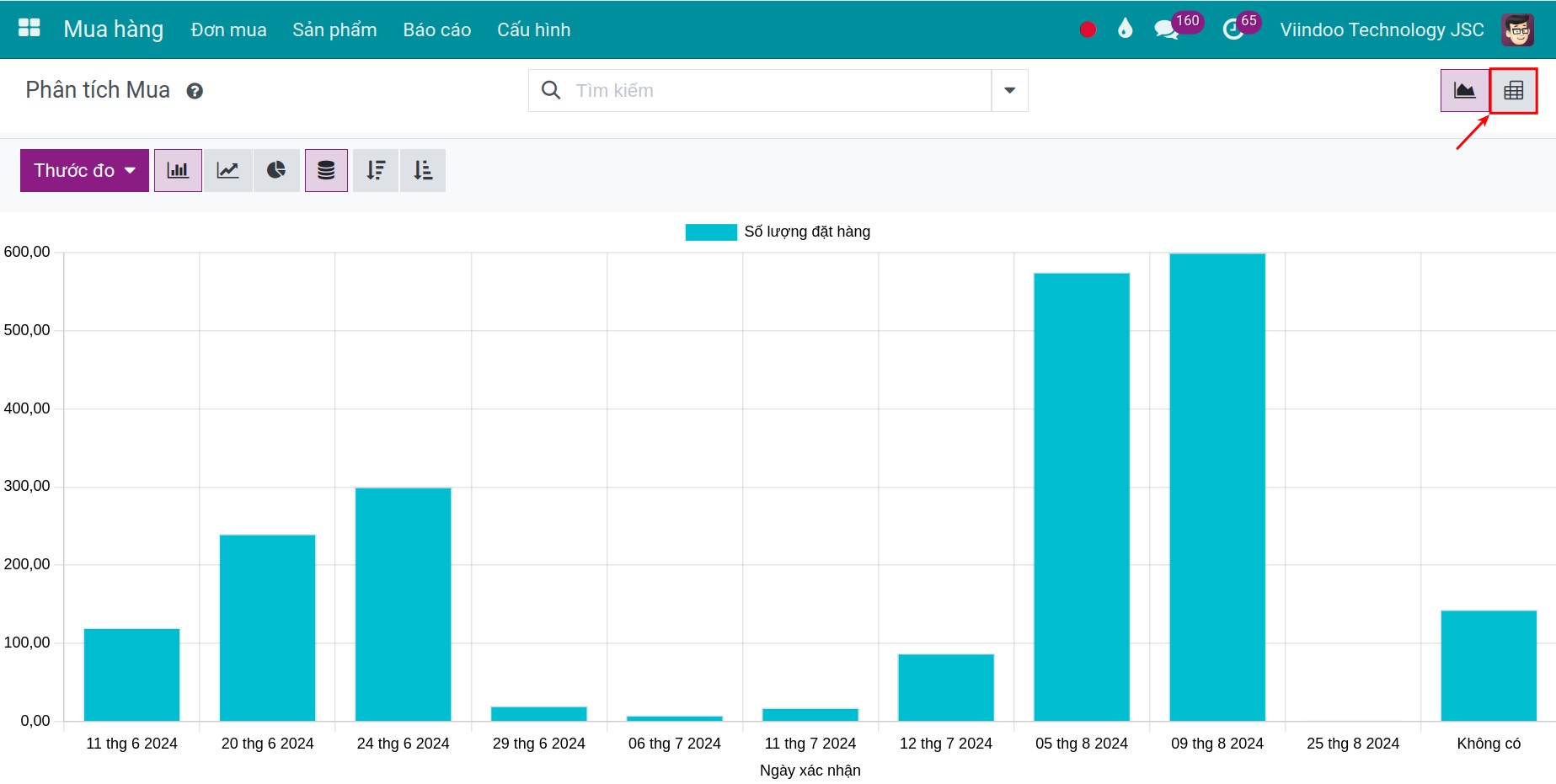Sort bars in descending order

376,170
